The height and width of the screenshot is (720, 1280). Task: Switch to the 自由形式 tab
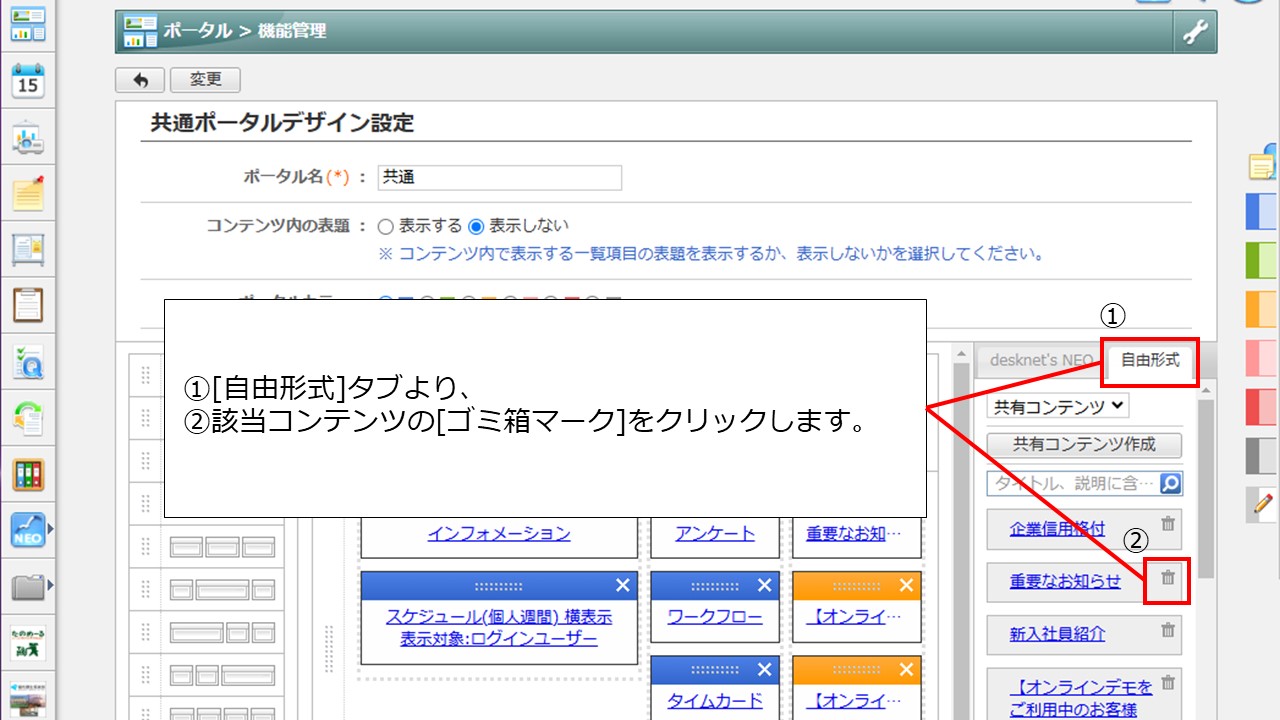pyautogui.click(x=1150, y=360)
